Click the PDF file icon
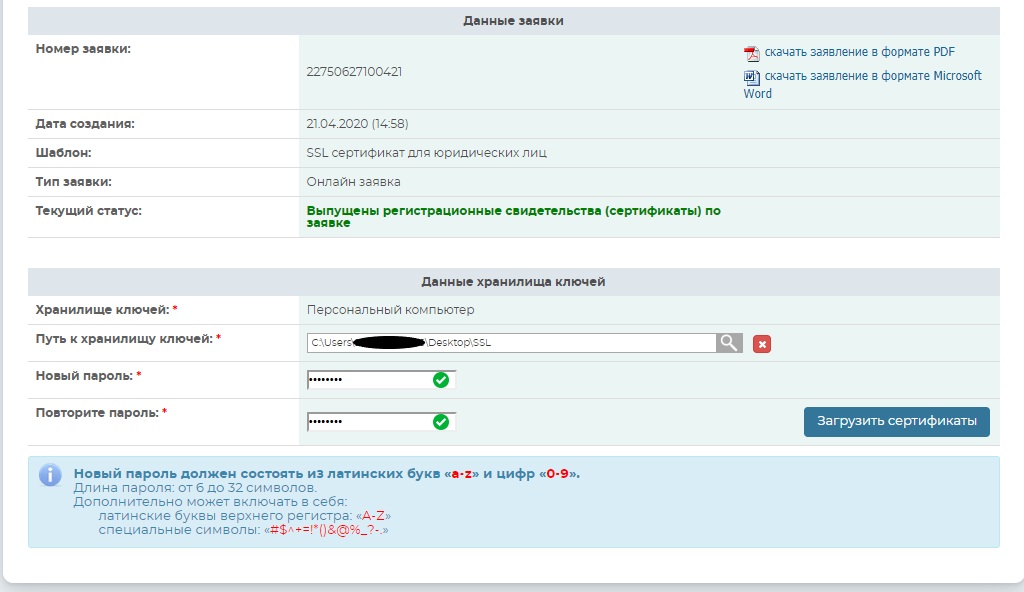1024x592 pixels. pos(752,53)
